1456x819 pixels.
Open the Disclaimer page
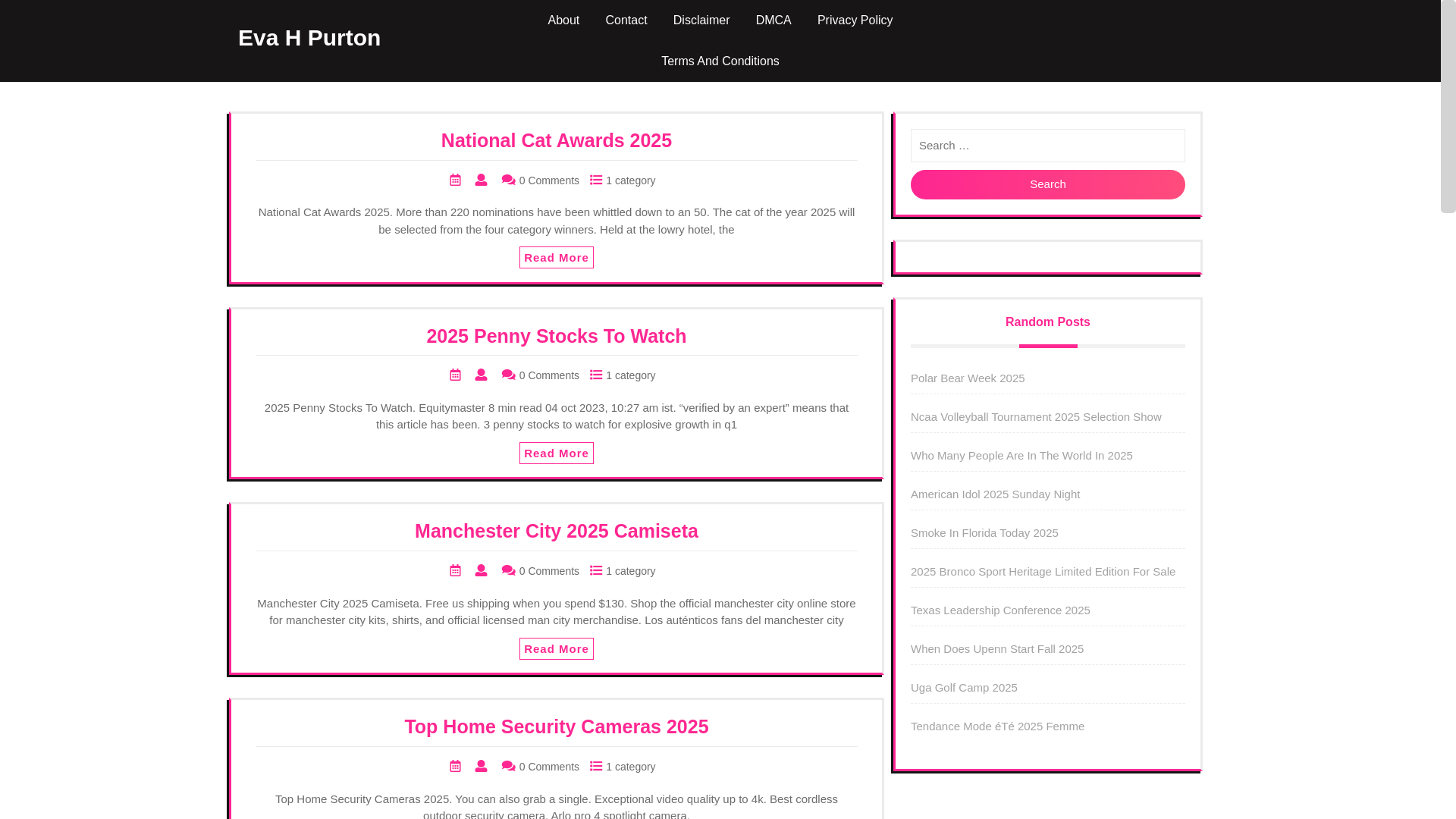tap(701, 20)
